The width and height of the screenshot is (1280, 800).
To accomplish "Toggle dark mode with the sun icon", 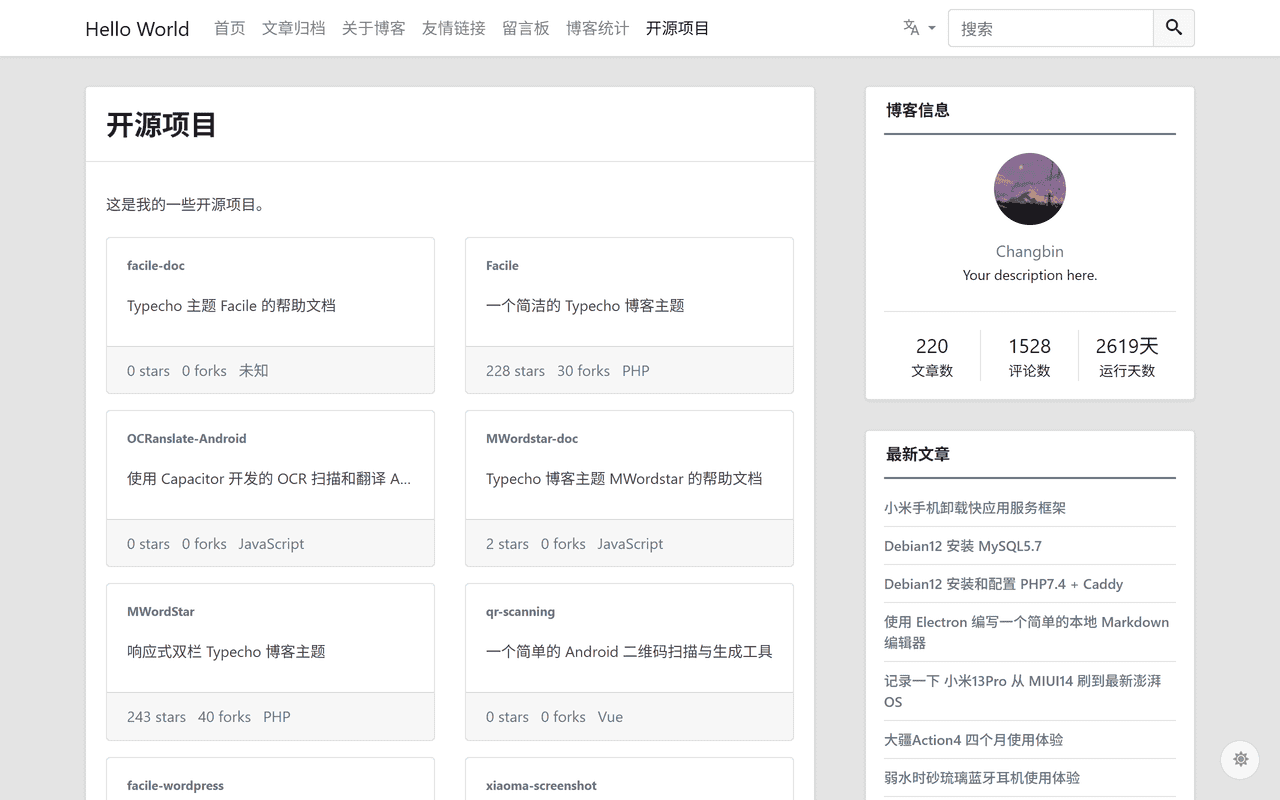I will (x=1240, y=759).
